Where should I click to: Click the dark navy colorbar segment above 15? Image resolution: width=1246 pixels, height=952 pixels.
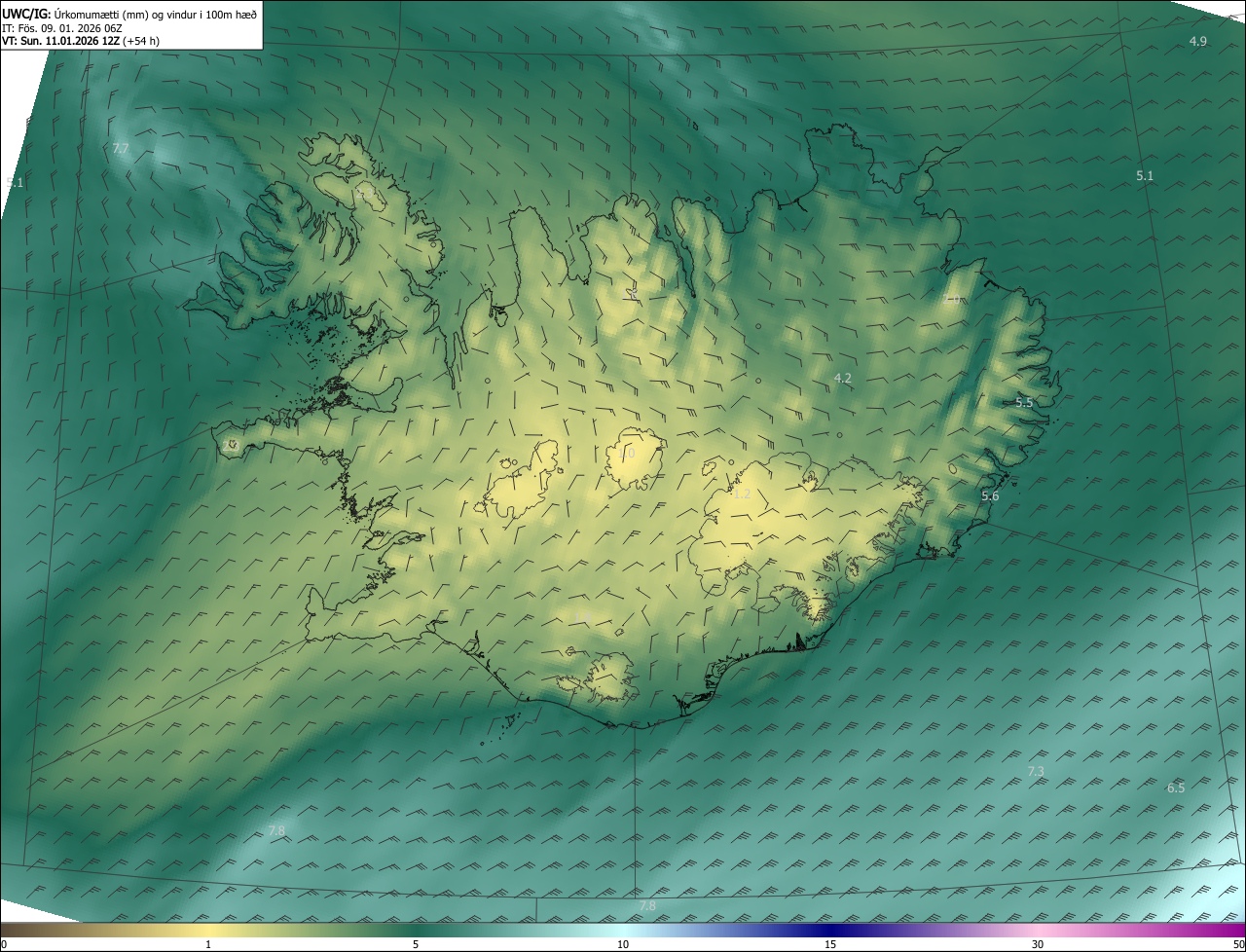tap(830, 931)
